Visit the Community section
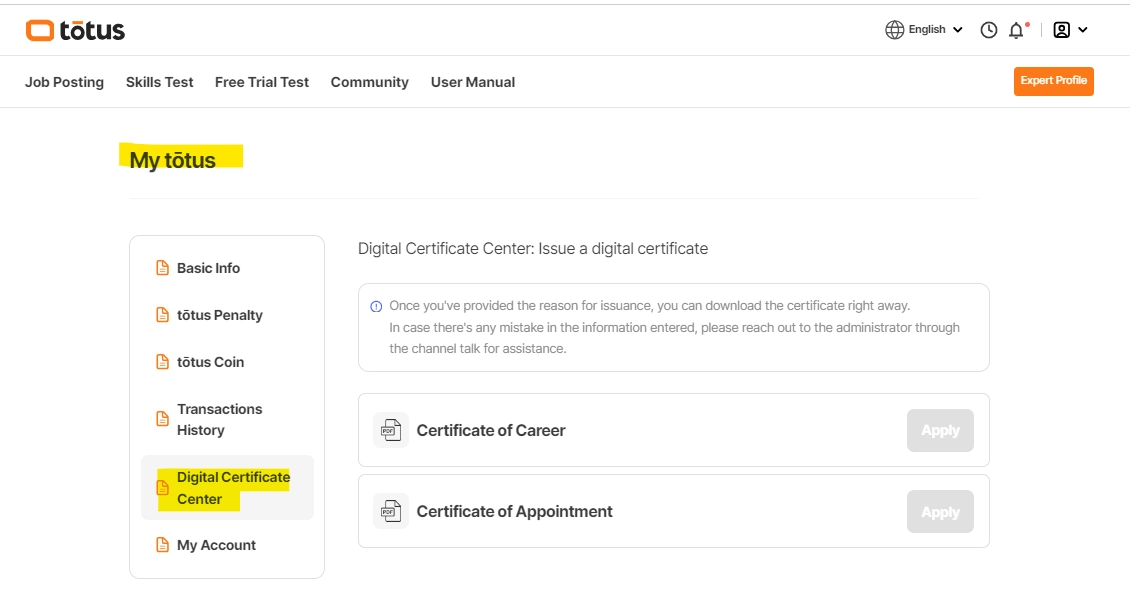The width and height of the screenshot is (1130, 613). coord(369,82)
